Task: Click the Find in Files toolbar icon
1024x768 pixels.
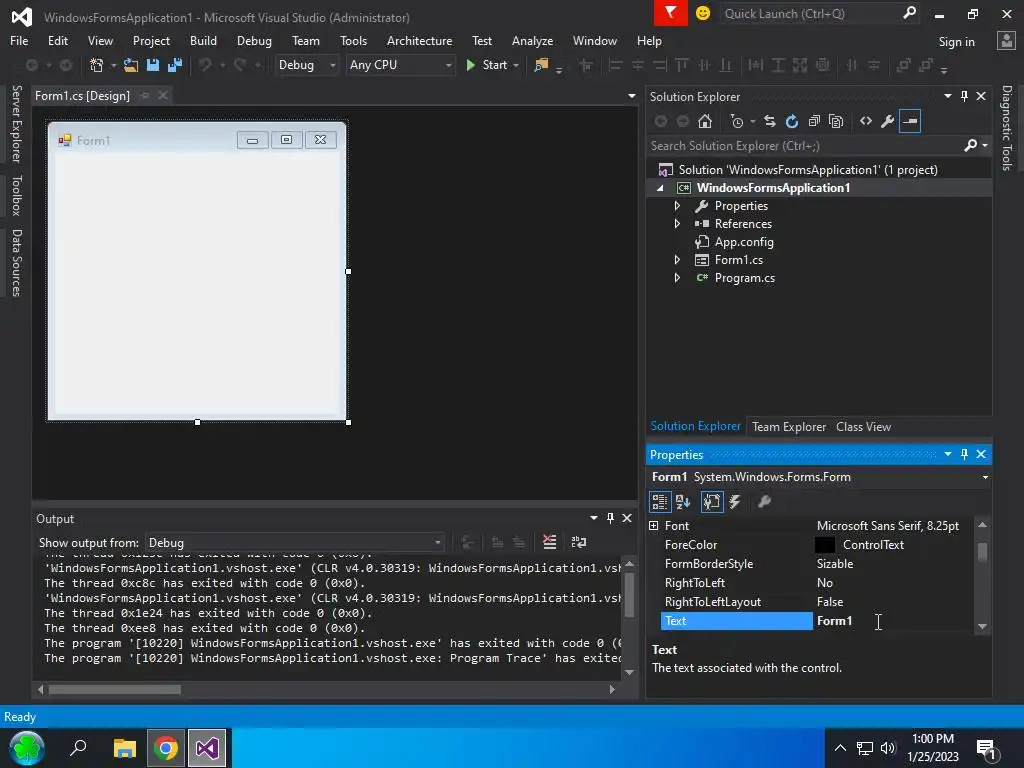Action: coord(541,65)
